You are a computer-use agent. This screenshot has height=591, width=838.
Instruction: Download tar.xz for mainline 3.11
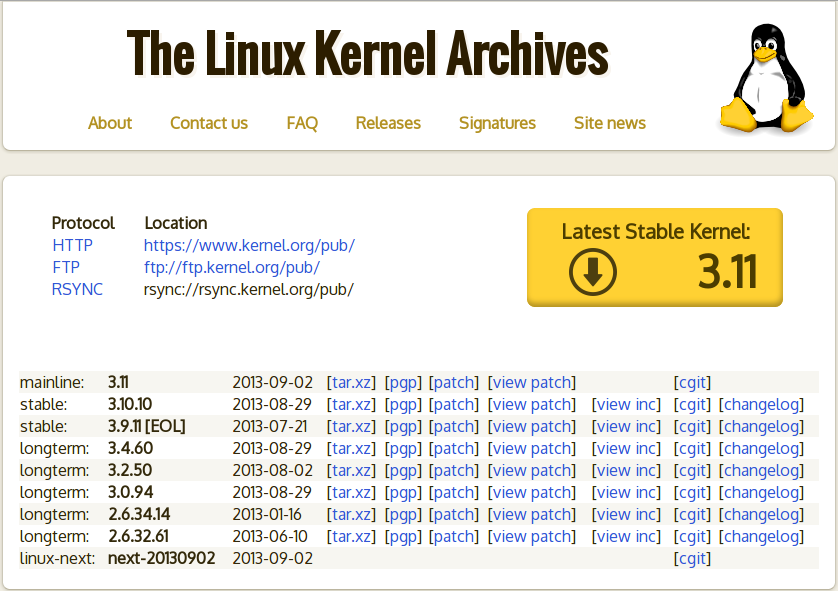351,383
